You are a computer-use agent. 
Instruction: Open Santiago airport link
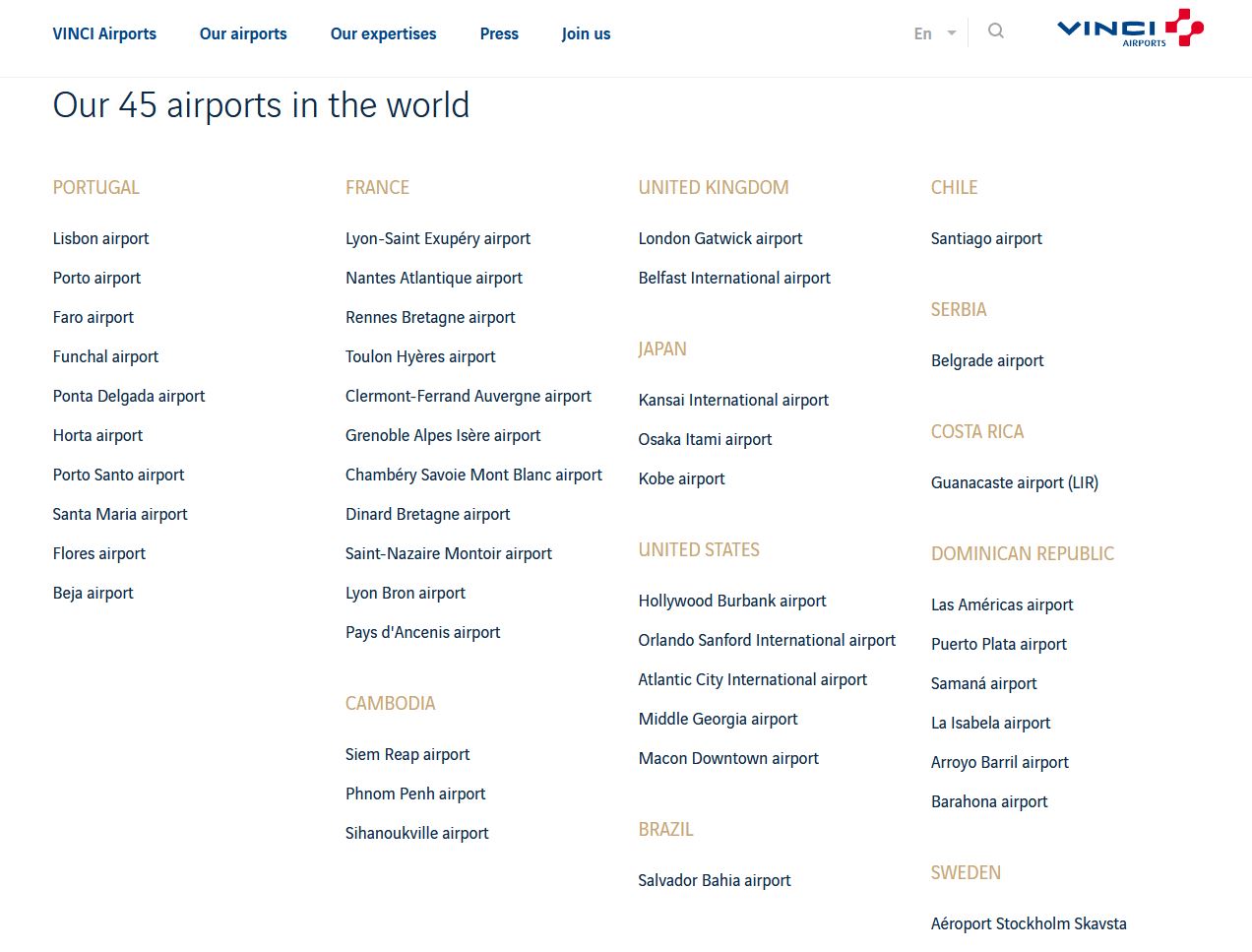[x=986, y=238]
